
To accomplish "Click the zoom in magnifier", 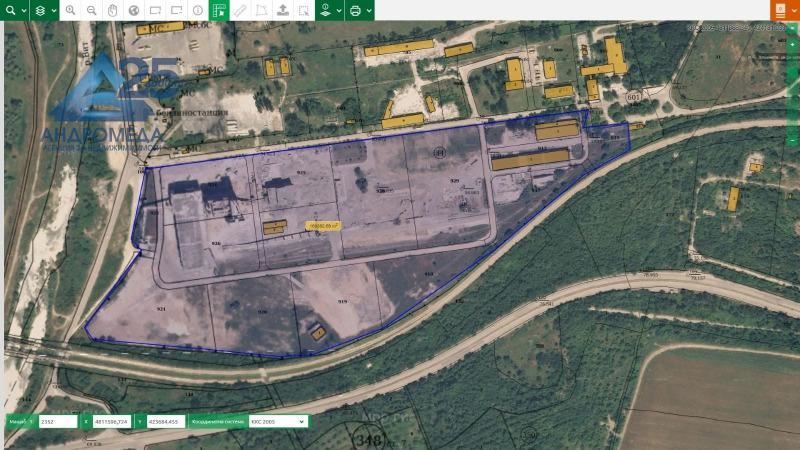I will [x=70, y=10].
